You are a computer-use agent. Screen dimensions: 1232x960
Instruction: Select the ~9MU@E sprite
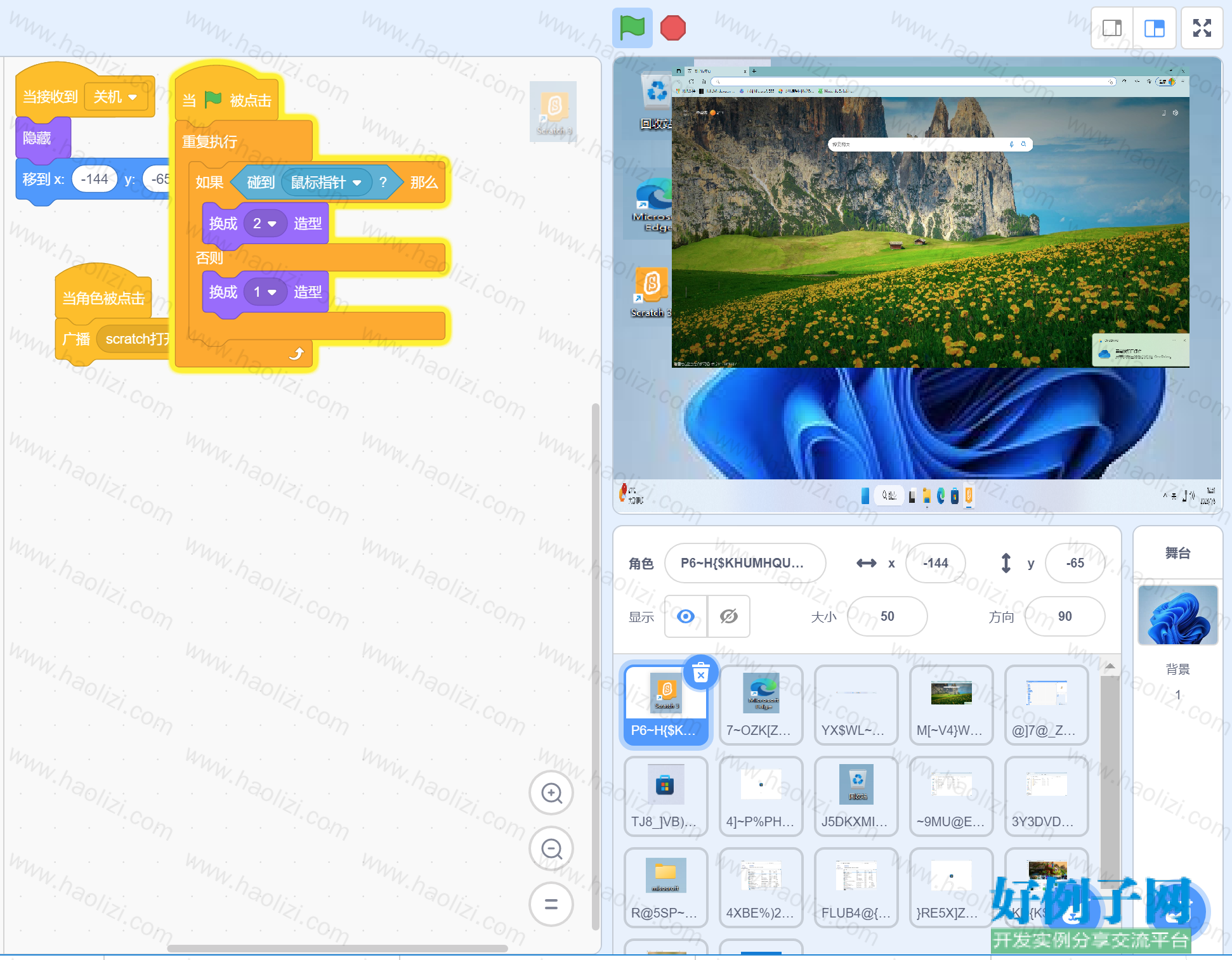click(951, 796)
